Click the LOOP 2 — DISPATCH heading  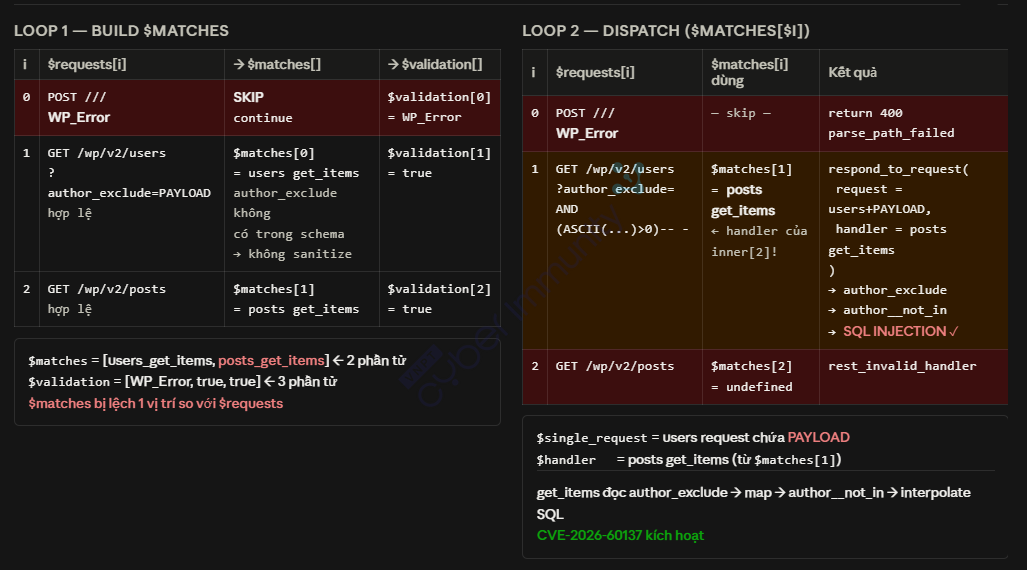665,31
